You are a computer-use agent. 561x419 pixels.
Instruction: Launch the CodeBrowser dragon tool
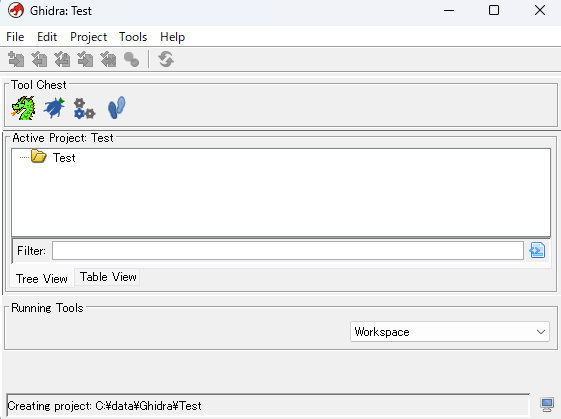tap(23, 108)
